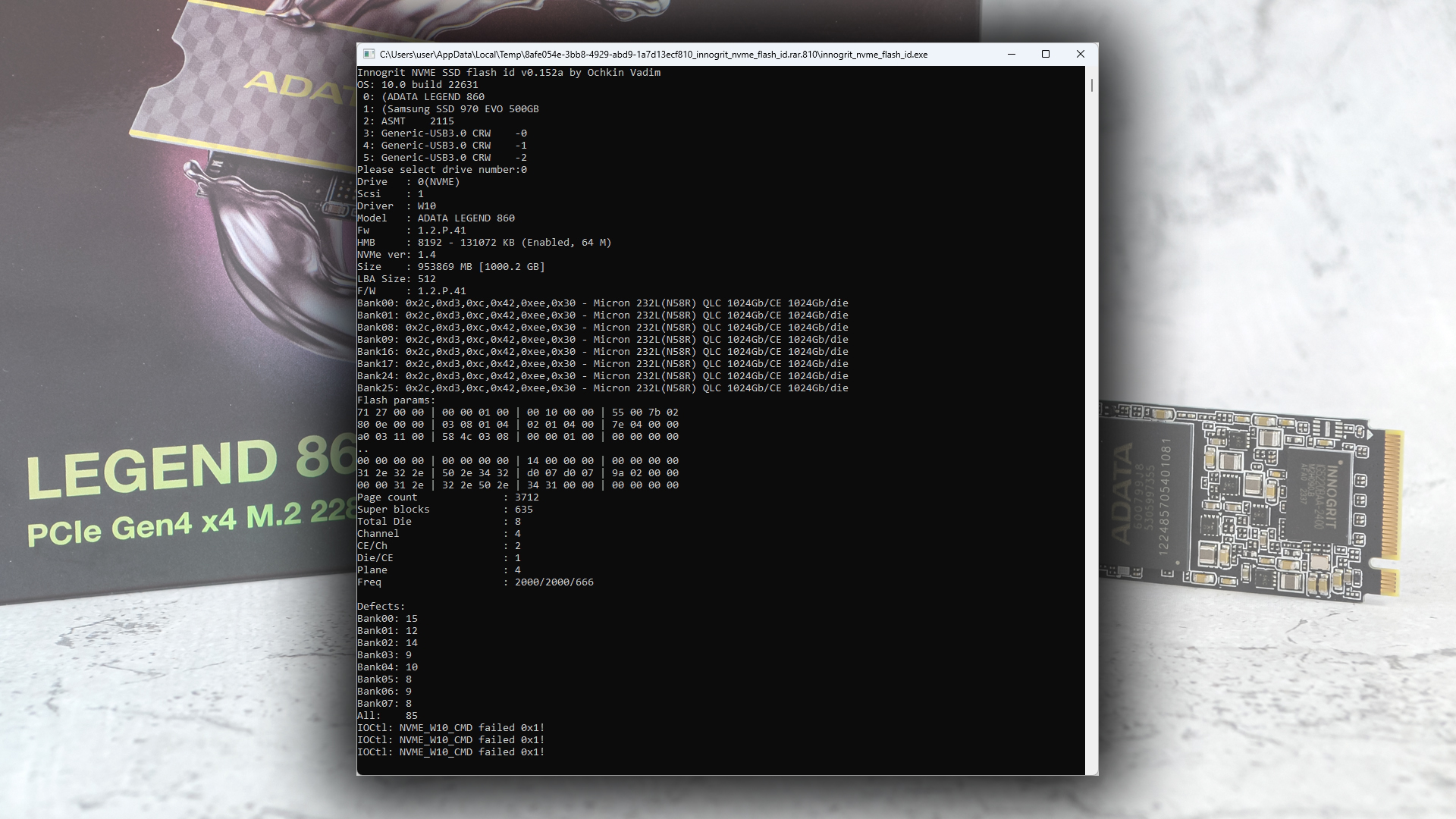1456x819 pixels.
Task: Click the 'Model : ADATA LEGEND 860' line
Action: click(x=436, y=218)
